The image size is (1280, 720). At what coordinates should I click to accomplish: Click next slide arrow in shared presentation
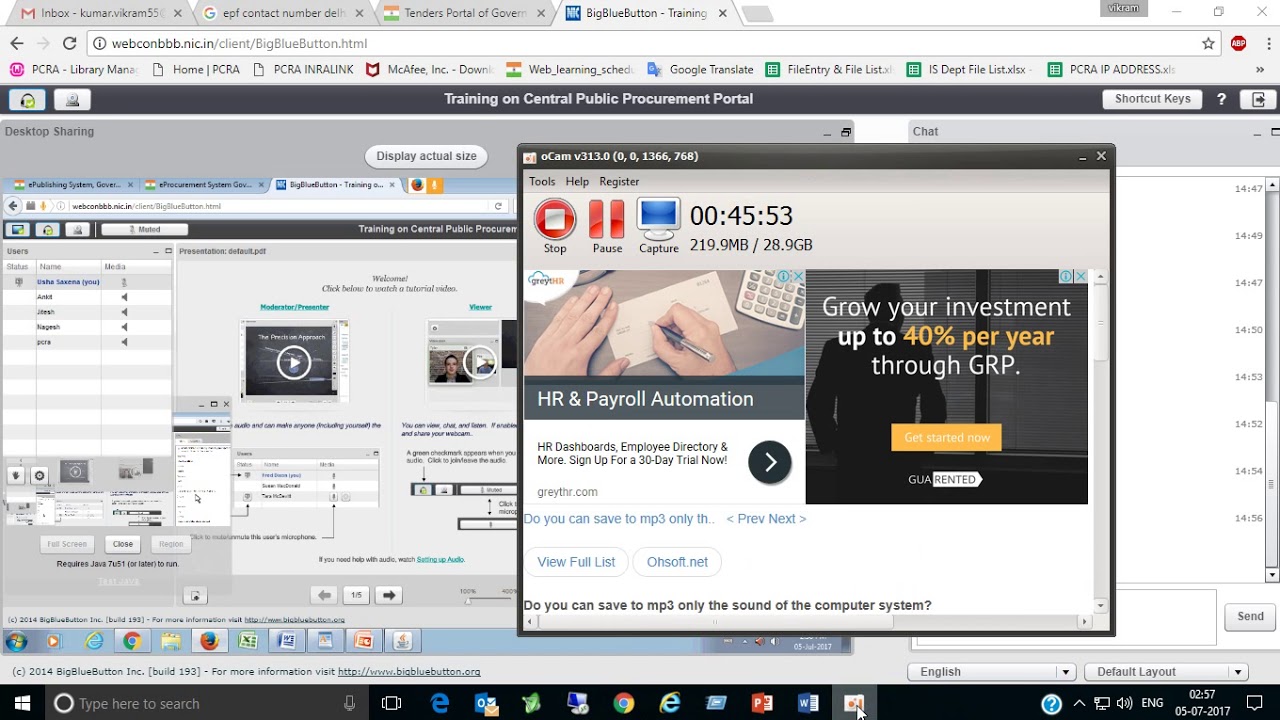[389, 595]
